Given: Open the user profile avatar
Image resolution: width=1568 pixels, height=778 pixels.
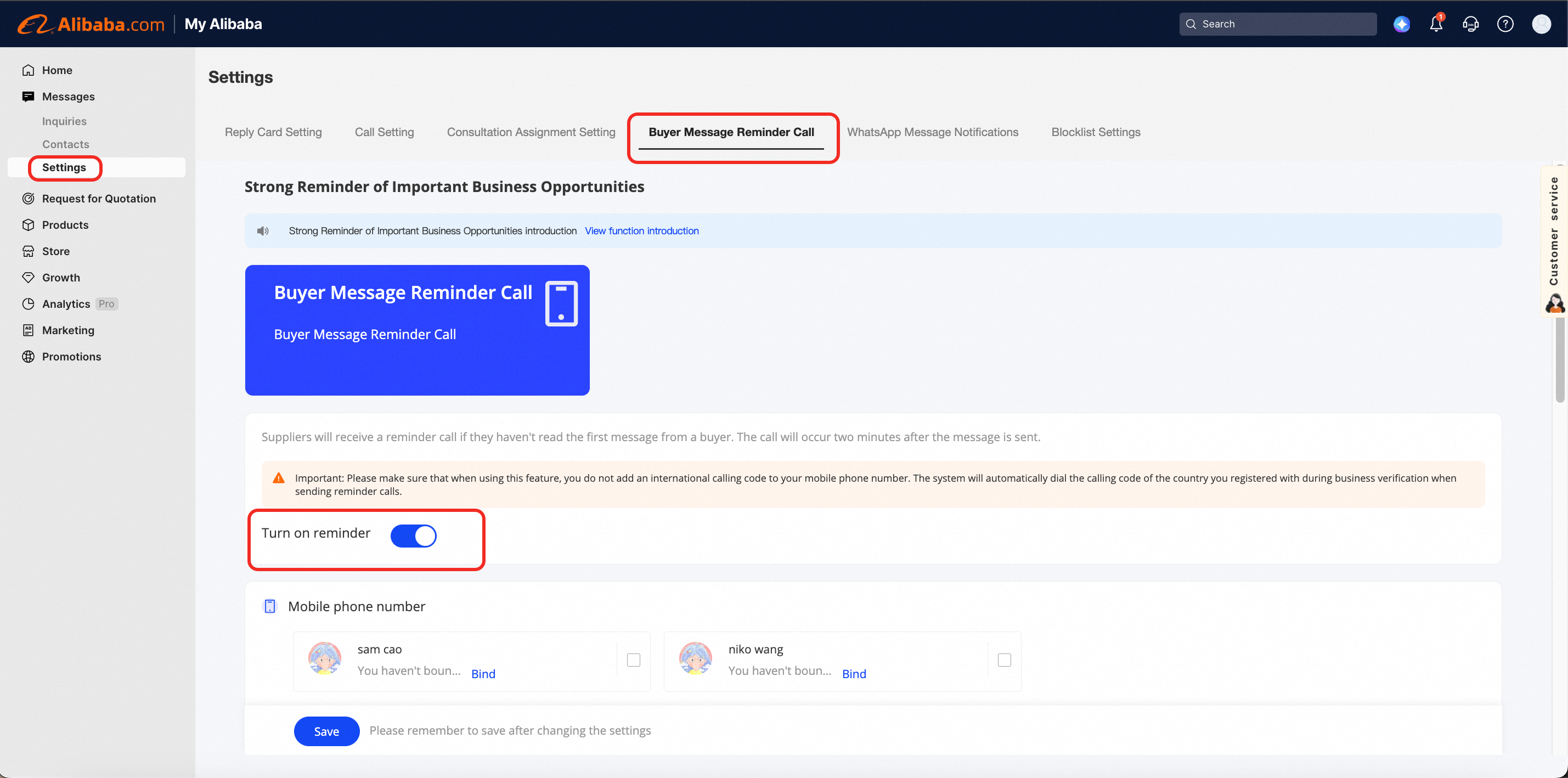Looking at the screenshot, I should point(1541,24).
